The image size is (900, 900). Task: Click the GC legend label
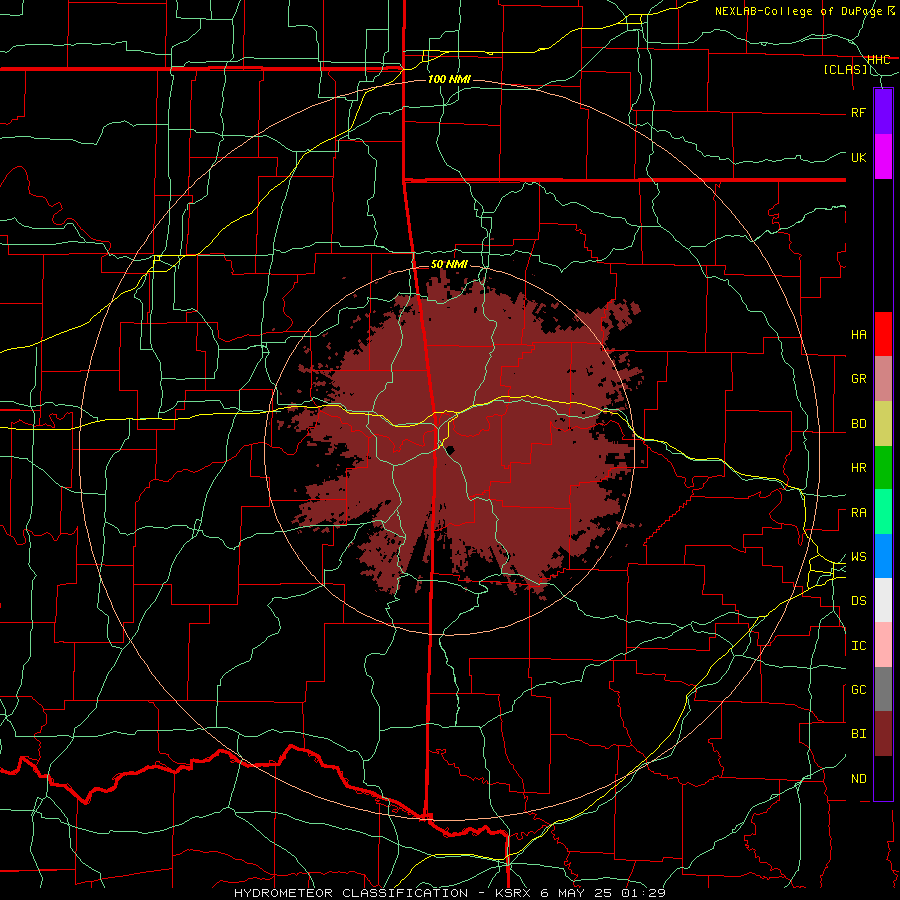(x=858, y=690)
